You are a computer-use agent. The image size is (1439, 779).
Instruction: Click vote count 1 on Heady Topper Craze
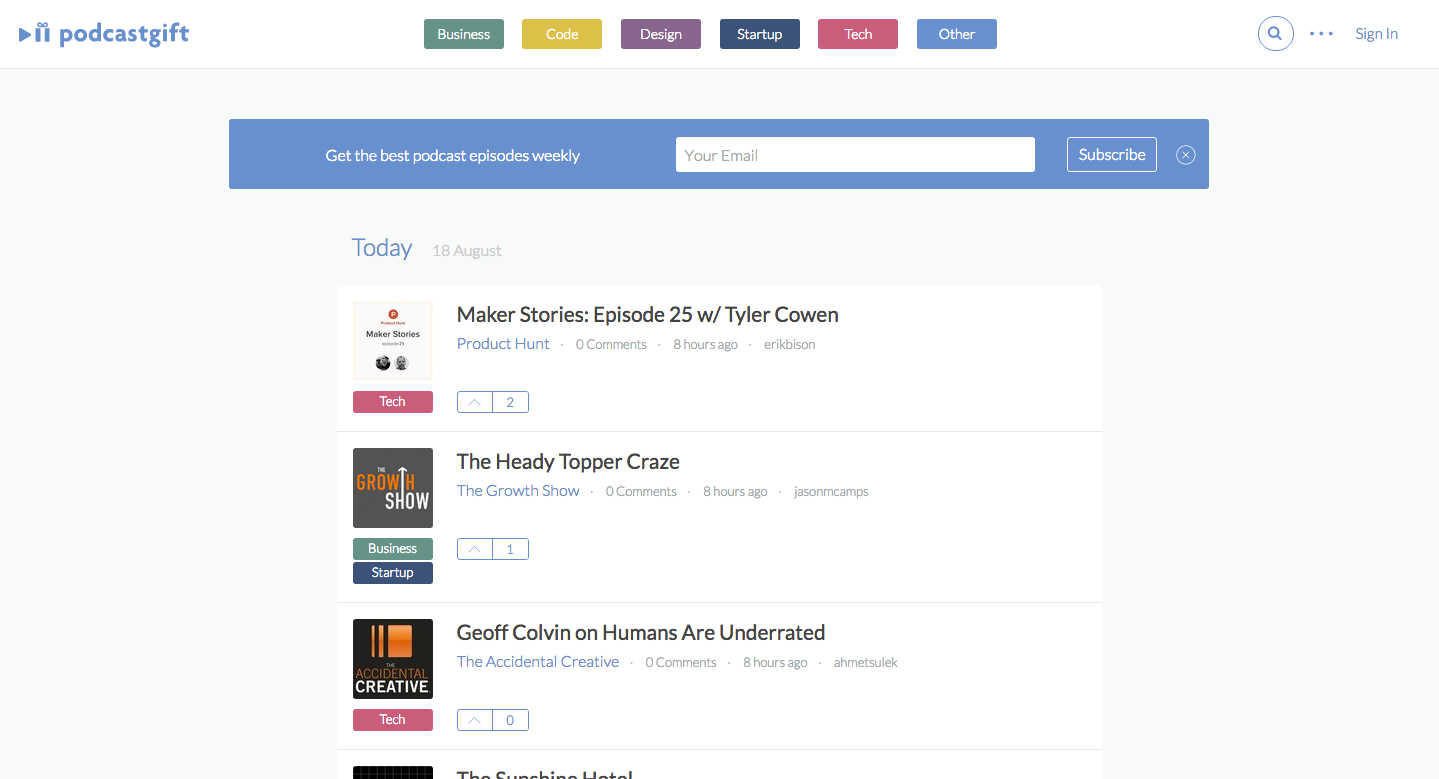(510, 549)
